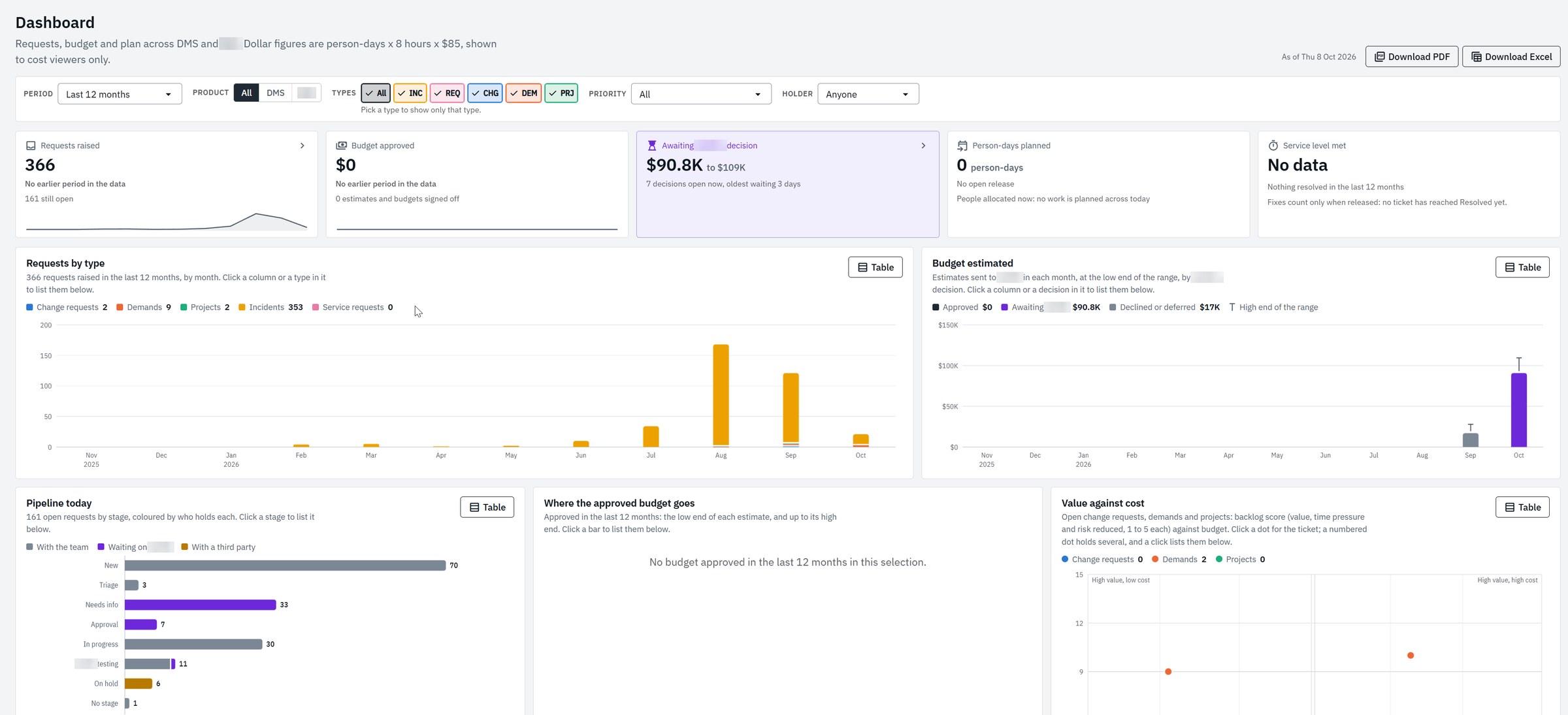Click the Download Excel button

(x=1511, y=57)
